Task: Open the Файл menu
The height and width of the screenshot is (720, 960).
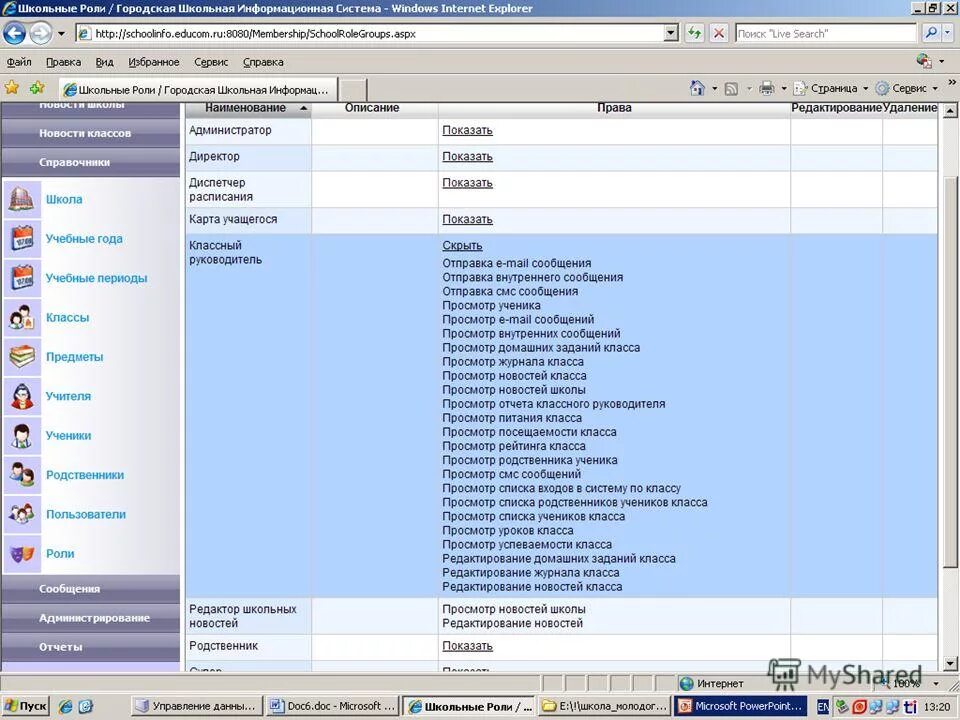Action: [x=19, y=62]
